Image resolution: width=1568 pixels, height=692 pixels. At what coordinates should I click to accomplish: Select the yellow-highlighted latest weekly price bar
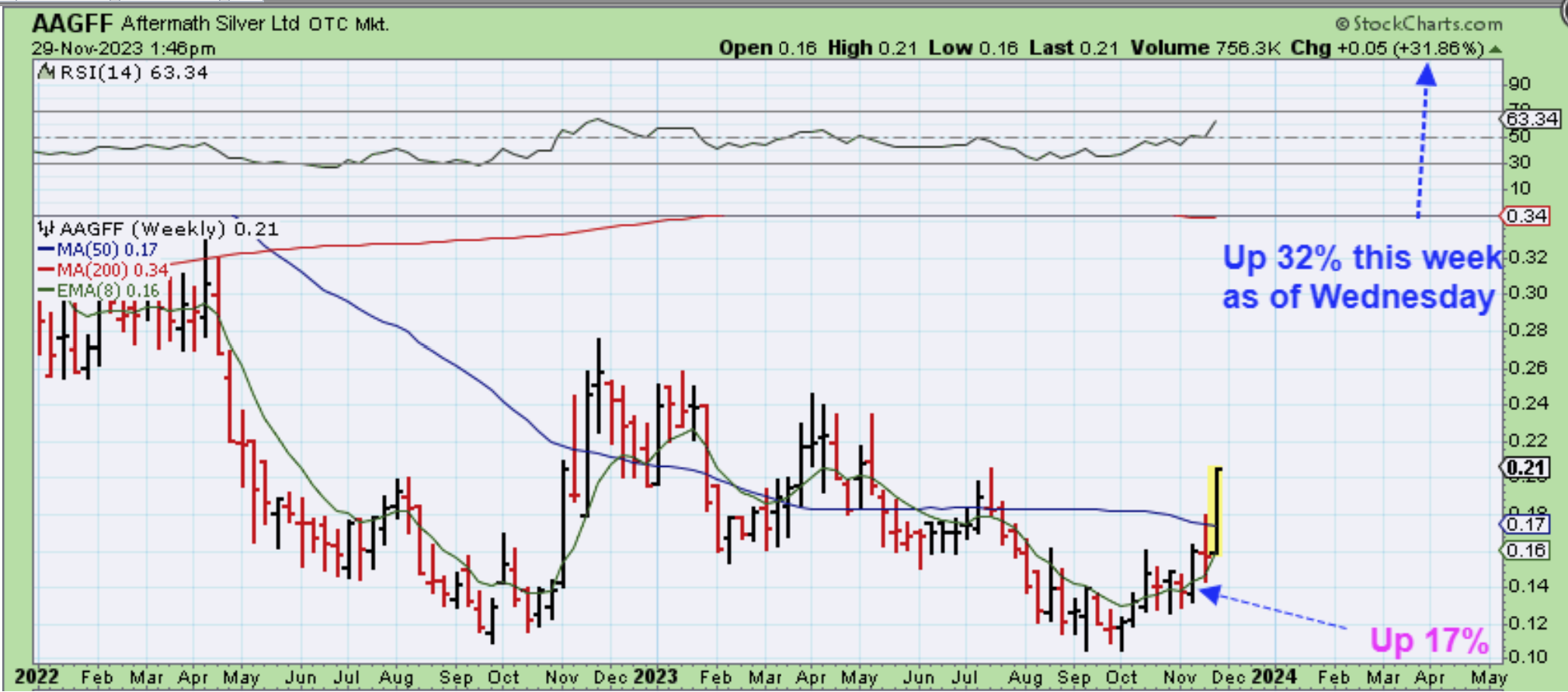coord(1215,511)
